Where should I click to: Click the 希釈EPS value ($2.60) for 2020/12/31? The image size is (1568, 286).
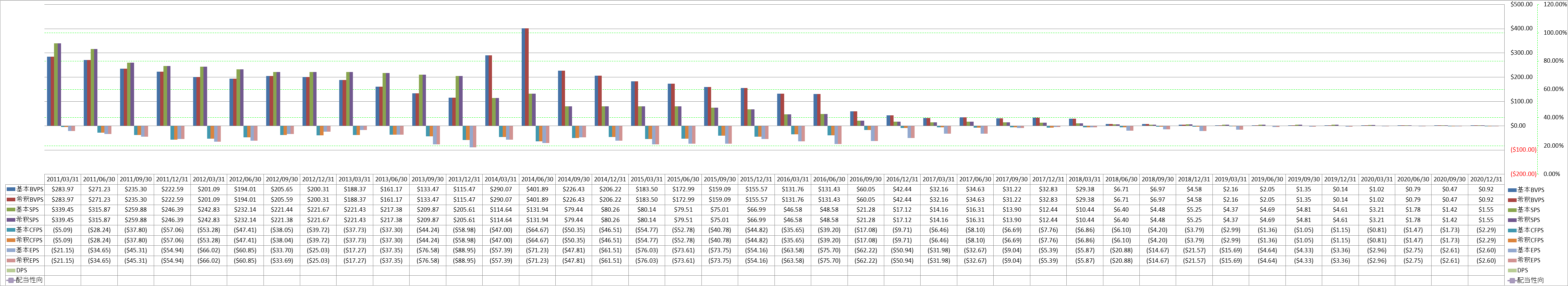click(1486, 260)
